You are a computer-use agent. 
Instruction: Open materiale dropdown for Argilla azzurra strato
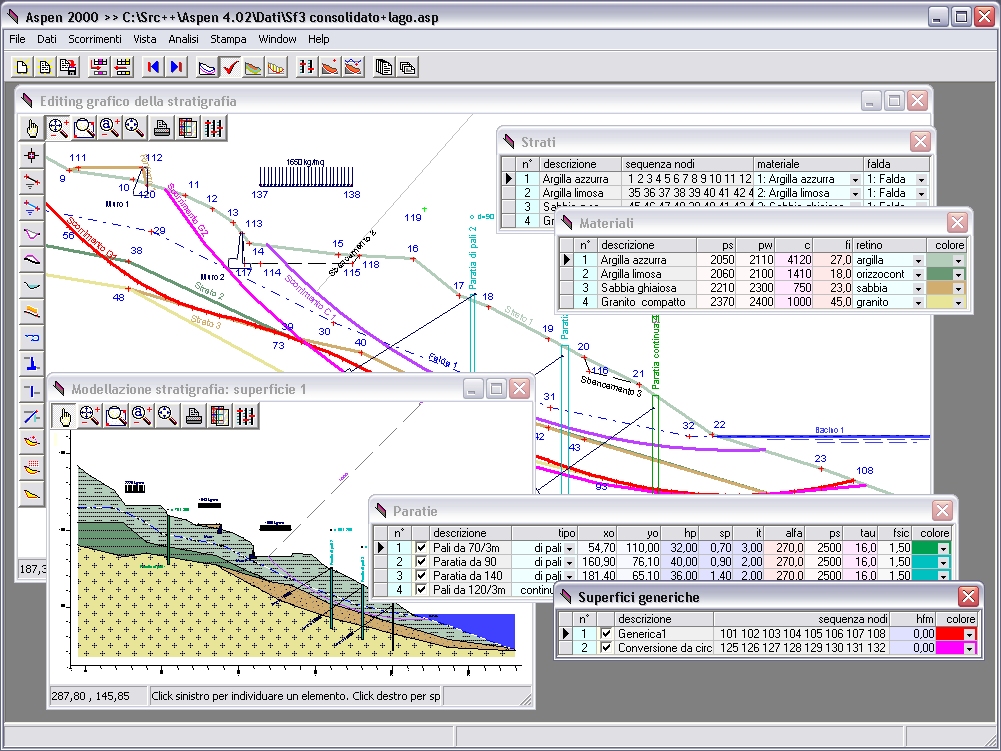point(855,179)
